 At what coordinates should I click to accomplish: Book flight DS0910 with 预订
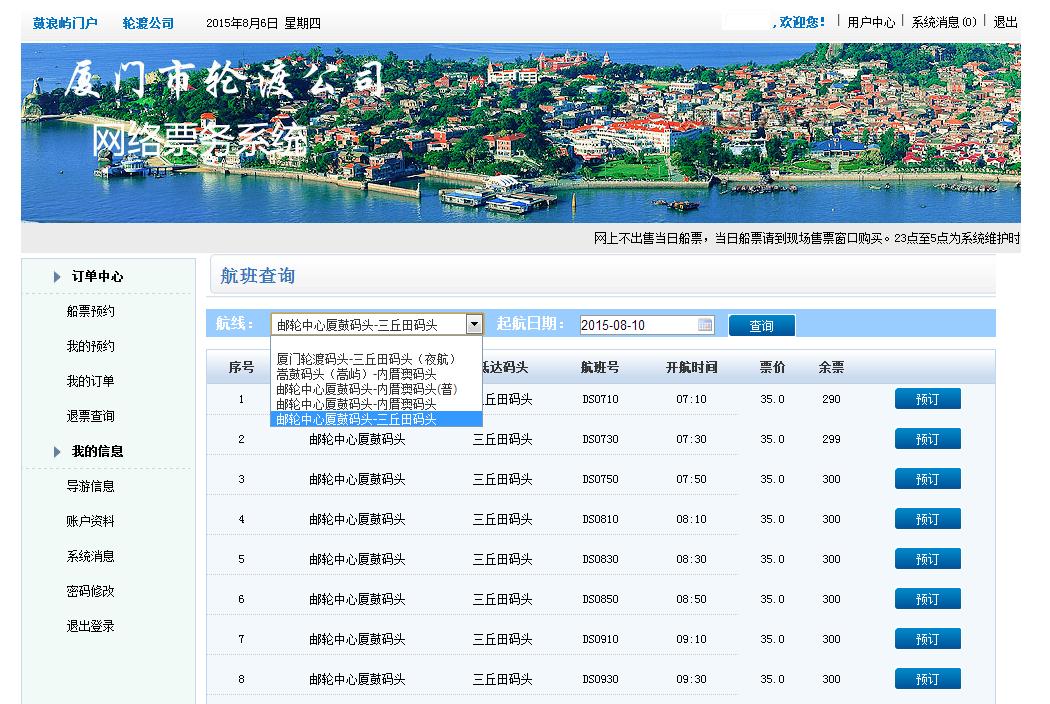pos(927,639)
